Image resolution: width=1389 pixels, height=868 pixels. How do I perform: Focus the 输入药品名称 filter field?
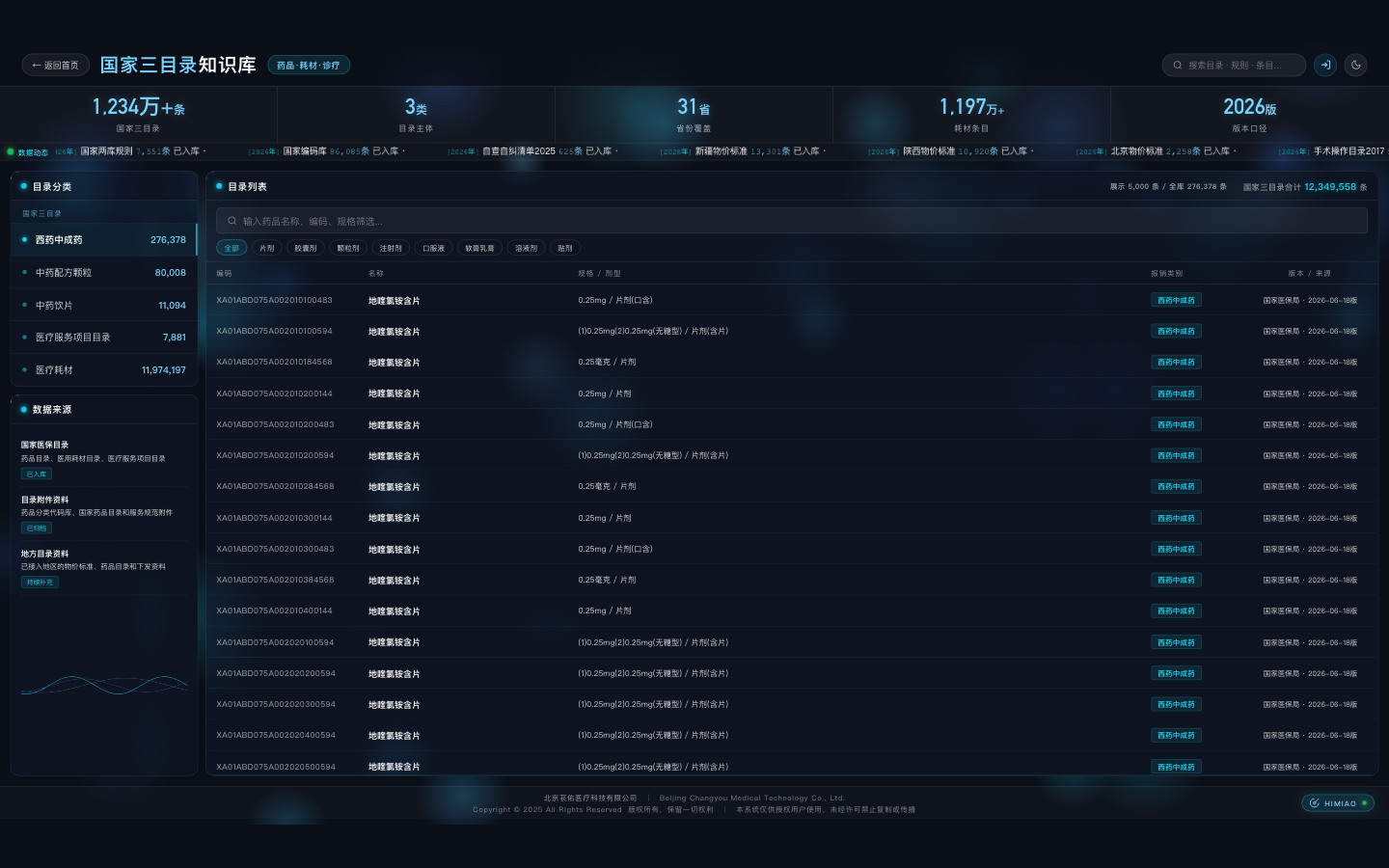point(791,221)
